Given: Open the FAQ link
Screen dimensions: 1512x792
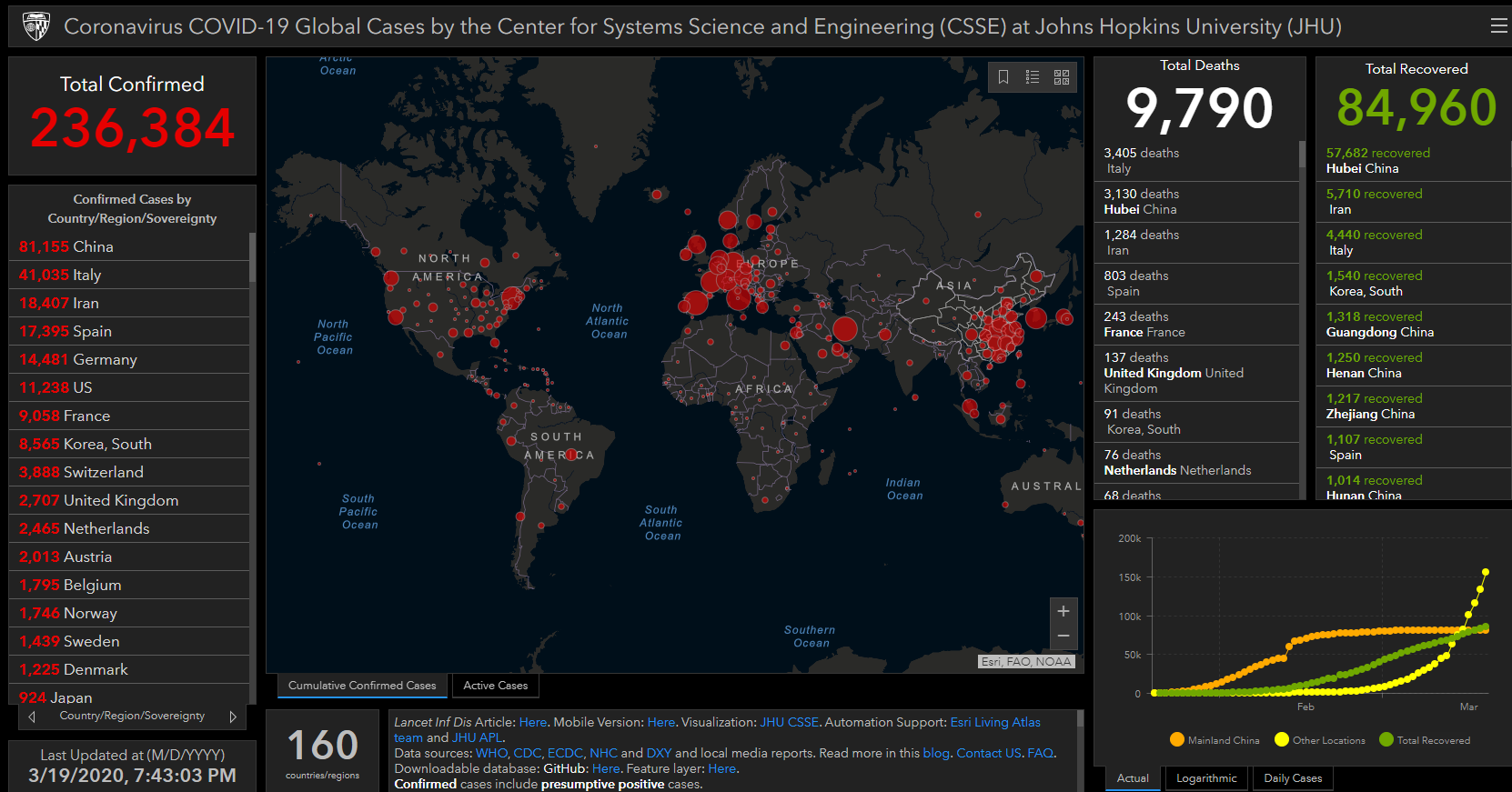Looking at the screenshot, I should click(1040, 753).
